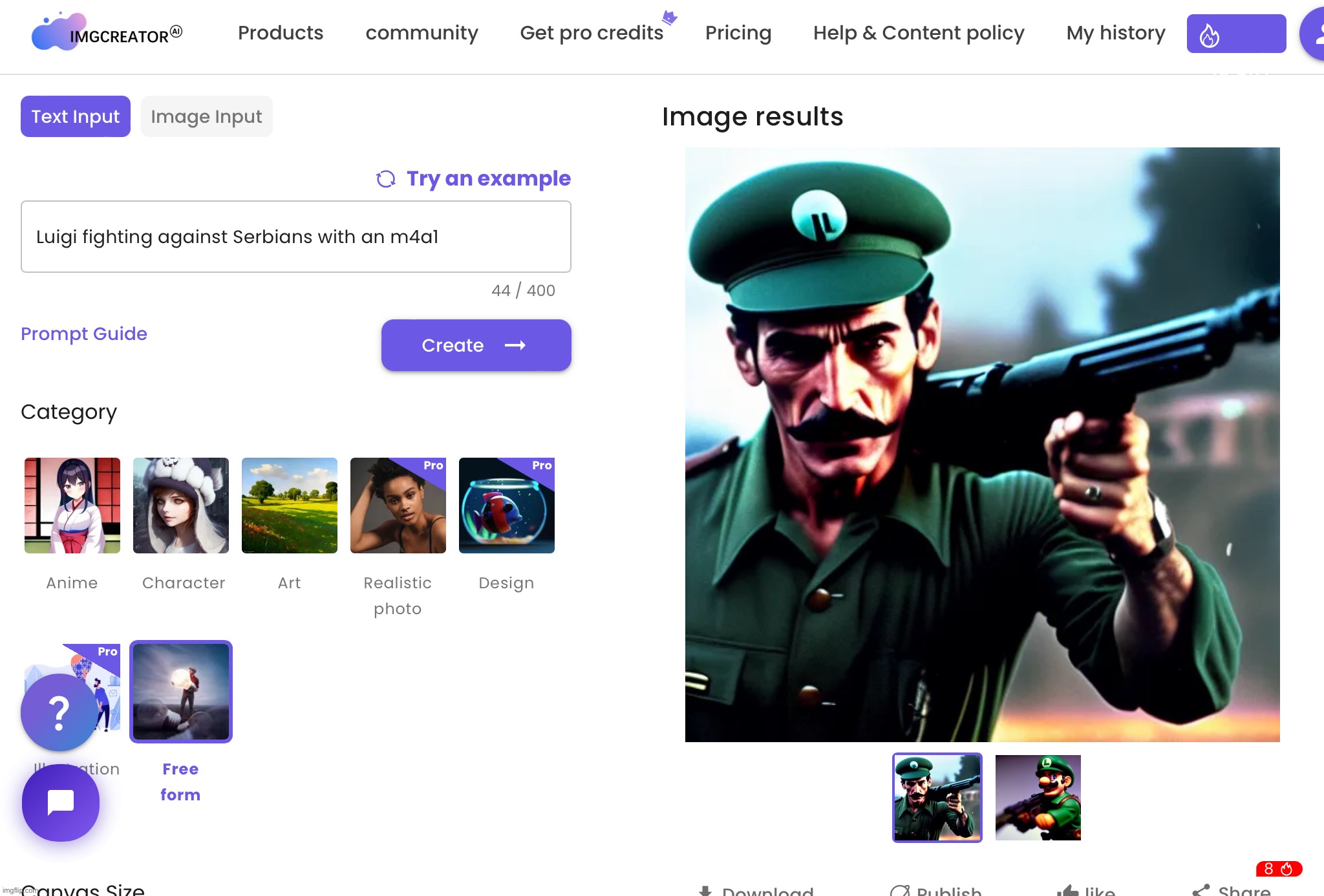
Task: Open Help & Content policy
Action: (919, 33)
